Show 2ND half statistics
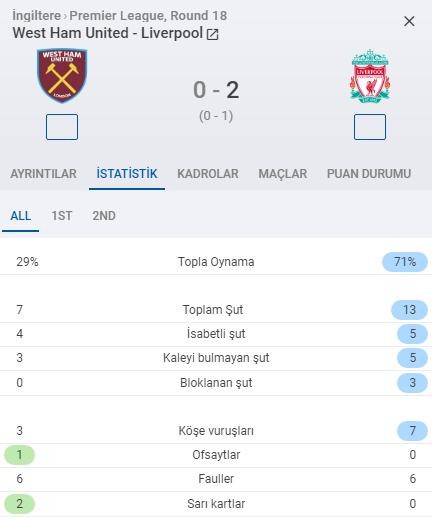The image size is (432, 517). 104,216
